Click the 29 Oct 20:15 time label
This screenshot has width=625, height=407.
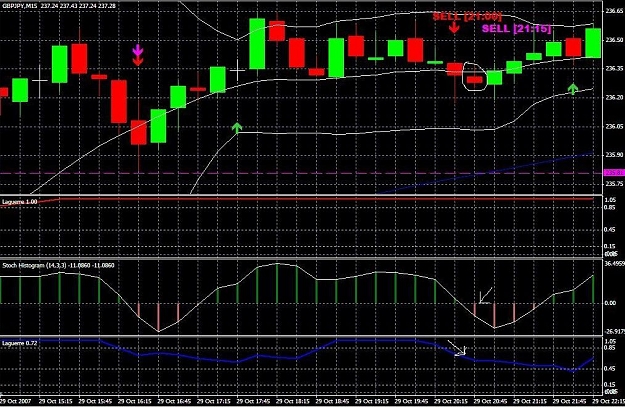[x=451, y=401]
